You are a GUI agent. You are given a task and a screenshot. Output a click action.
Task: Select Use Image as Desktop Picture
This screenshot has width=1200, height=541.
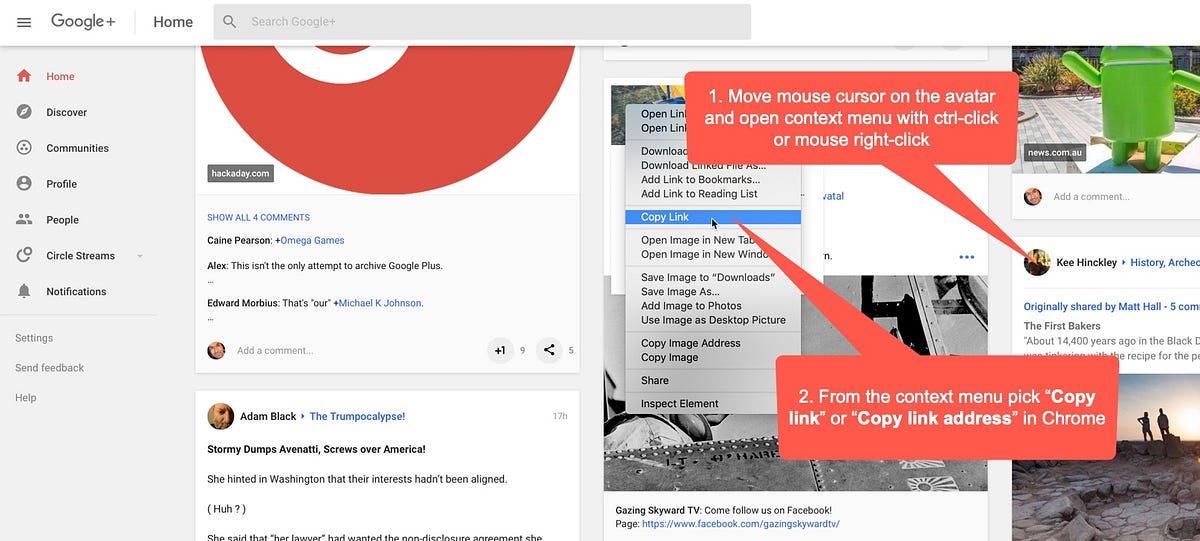pyautogui.click(x=713, y=320)
